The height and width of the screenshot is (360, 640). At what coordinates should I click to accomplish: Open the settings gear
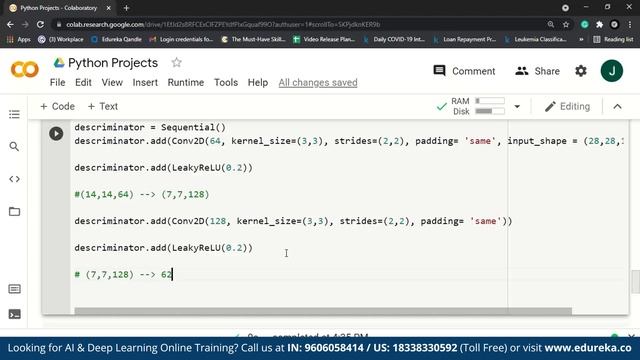point(581,71)
